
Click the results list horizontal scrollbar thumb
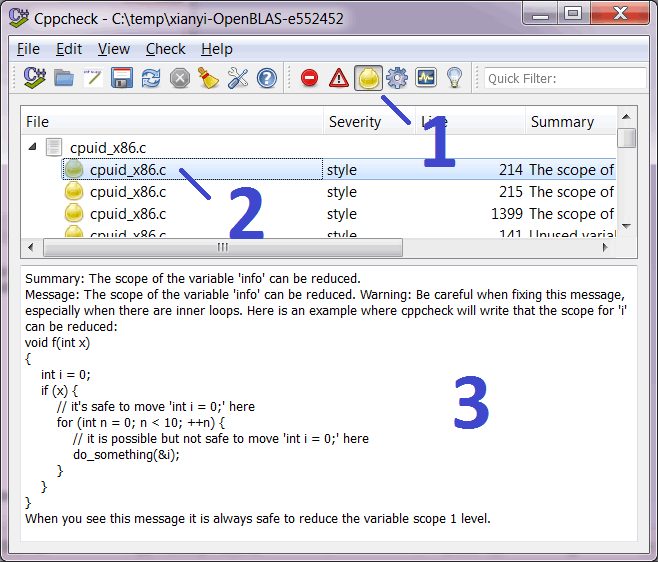point(222,247)
